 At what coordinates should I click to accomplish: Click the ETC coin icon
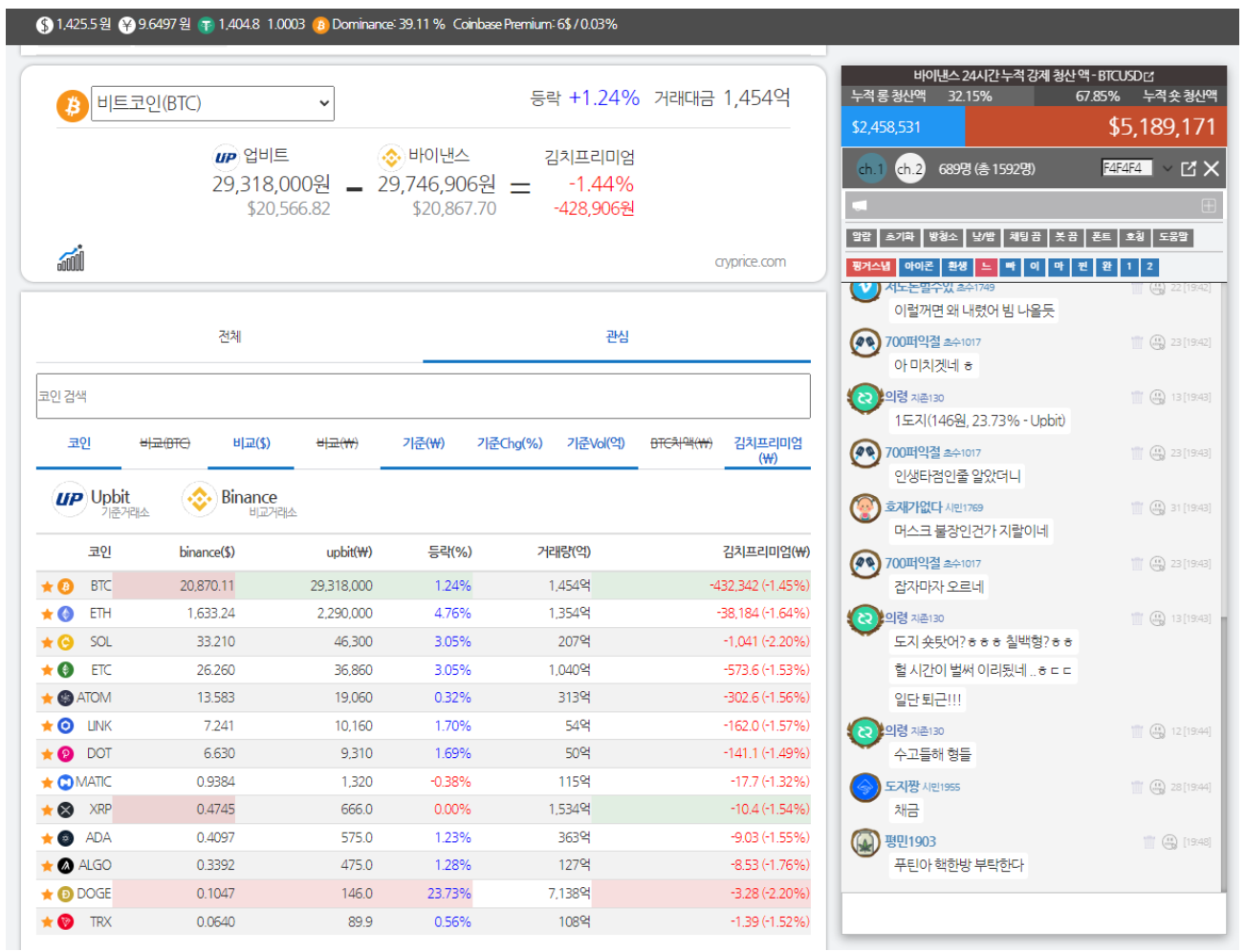(66, 670)
